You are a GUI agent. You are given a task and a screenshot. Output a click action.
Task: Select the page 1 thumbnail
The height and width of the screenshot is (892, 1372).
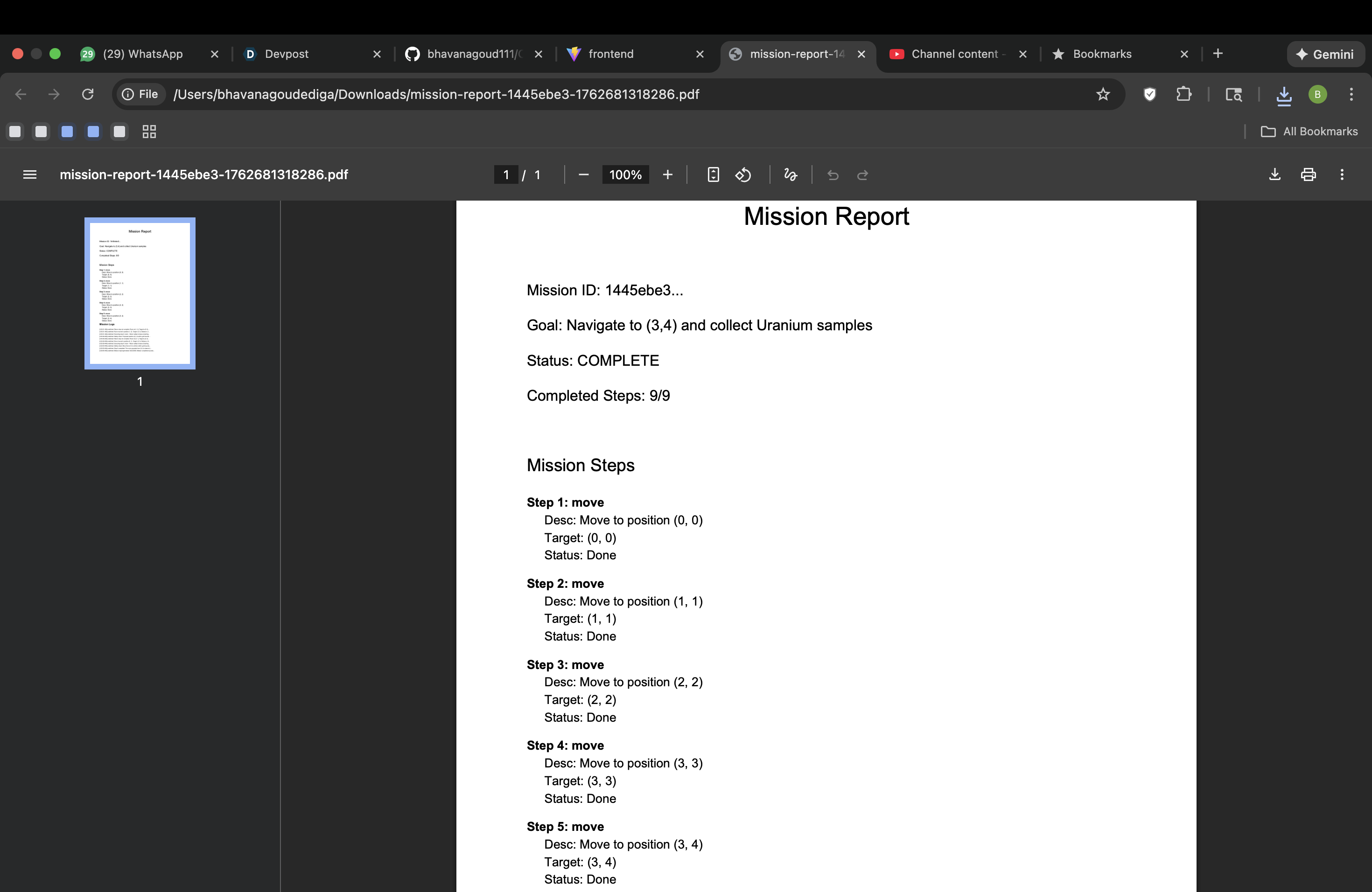click(140, 293)
